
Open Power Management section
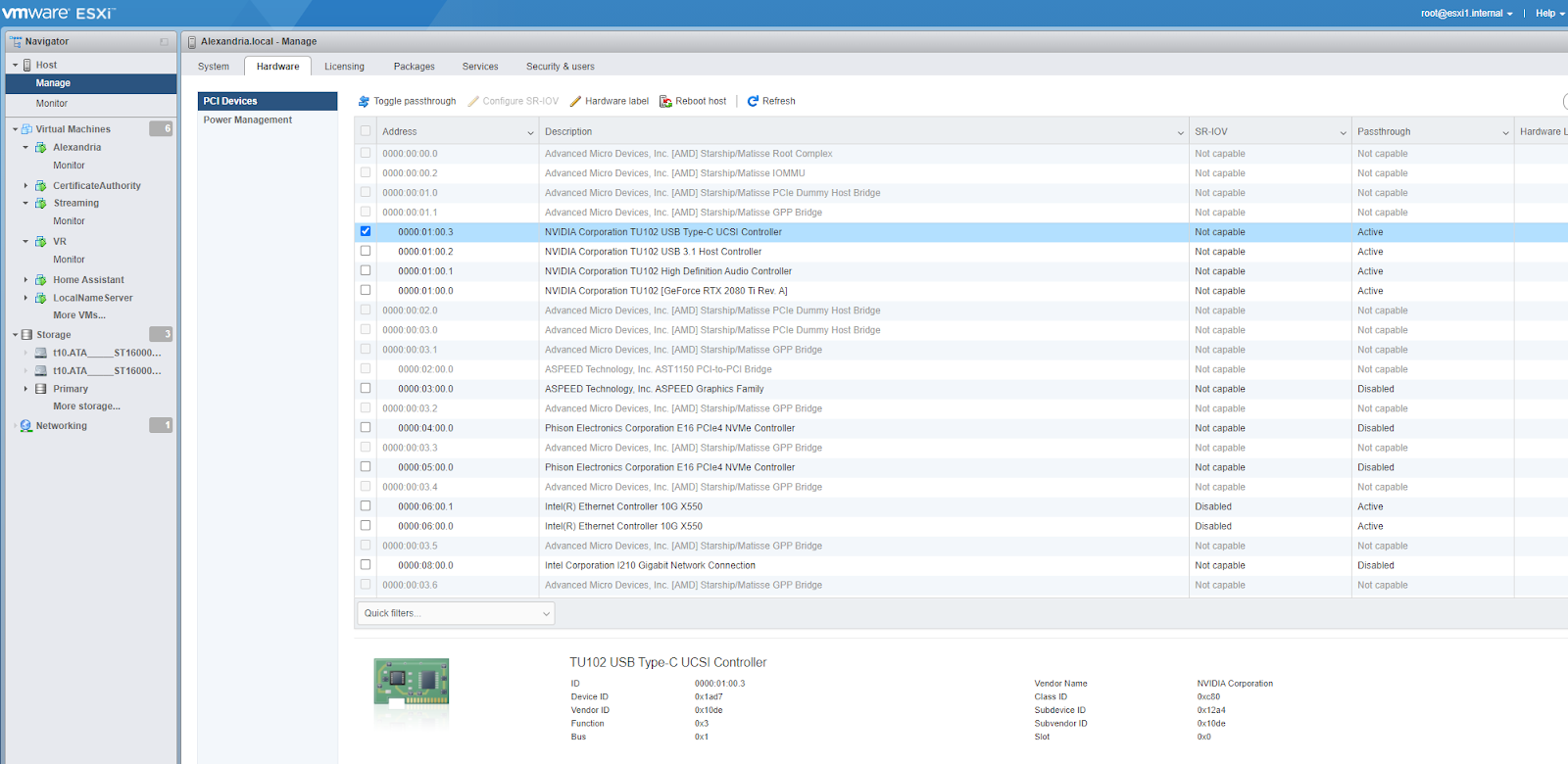268,119
